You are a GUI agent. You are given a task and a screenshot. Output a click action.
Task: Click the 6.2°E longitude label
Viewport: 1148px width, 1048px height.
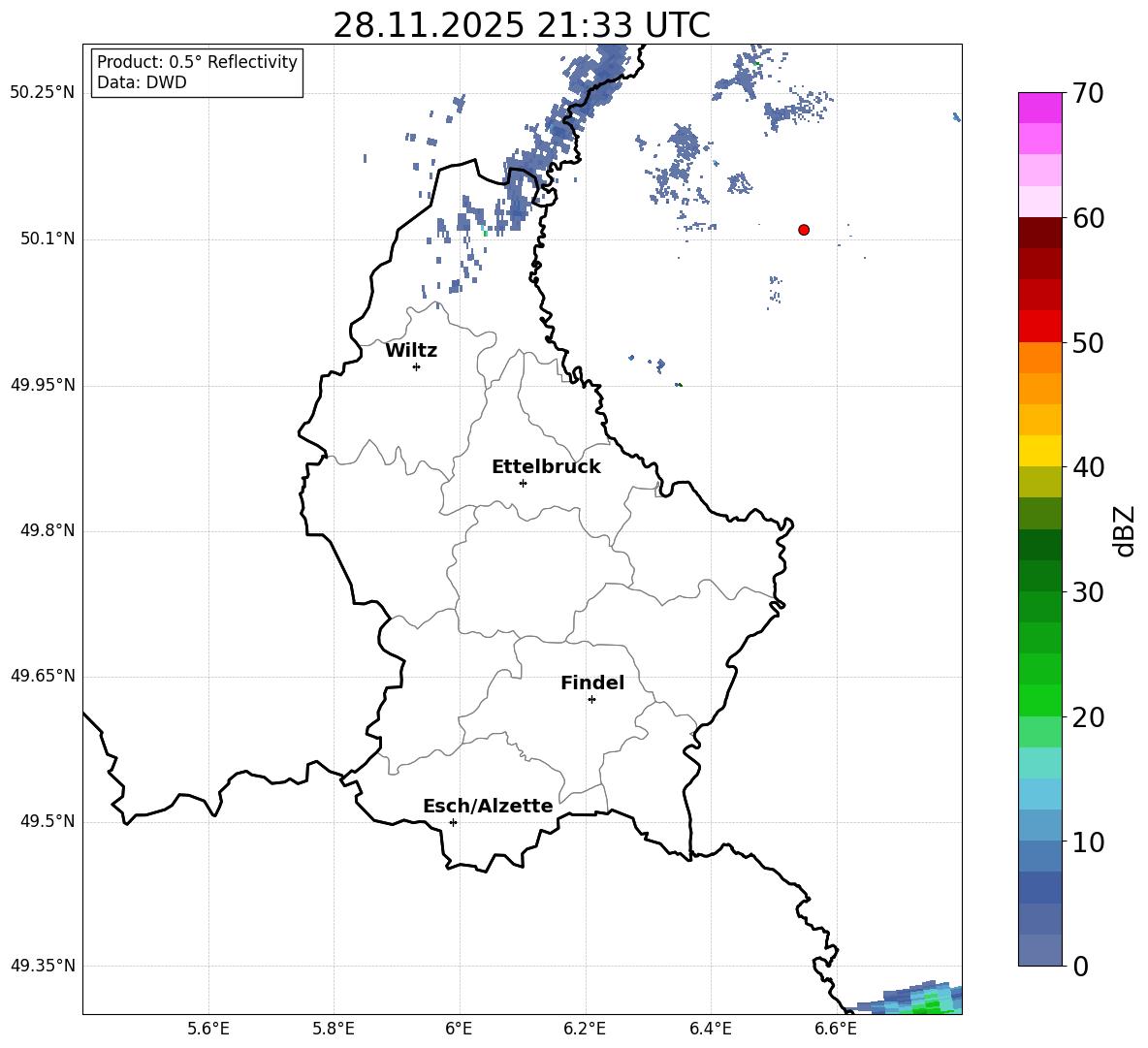585,1029
